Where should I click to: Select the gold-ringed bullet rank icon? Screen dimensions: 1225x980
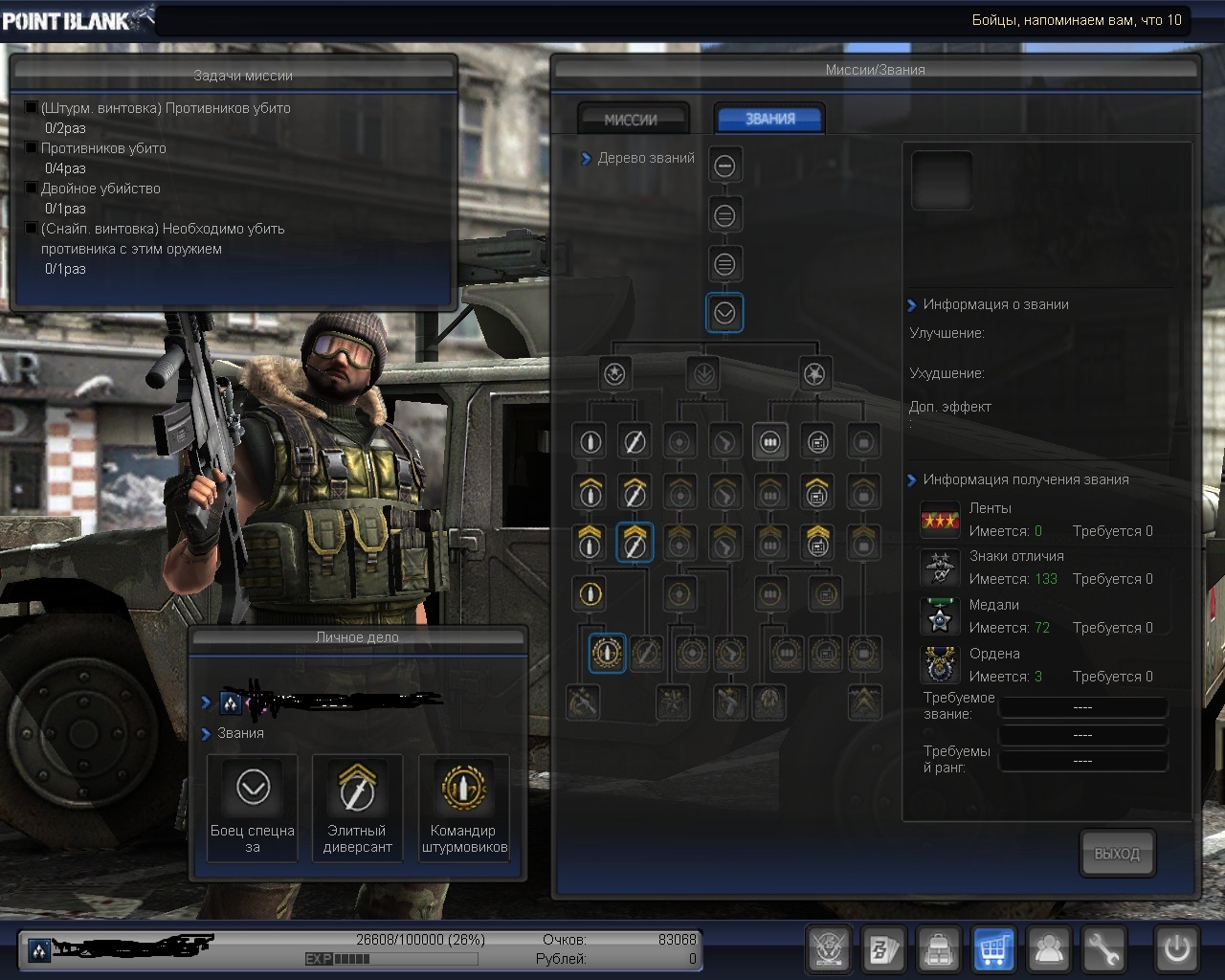(x=590, y=593)
